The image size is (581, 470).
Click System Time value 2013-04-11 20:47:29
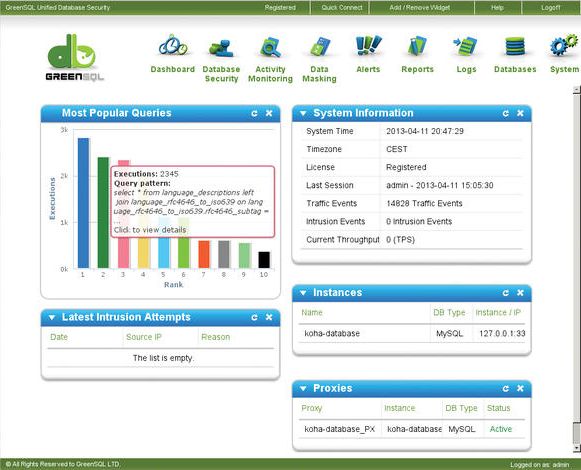(425, 131)
